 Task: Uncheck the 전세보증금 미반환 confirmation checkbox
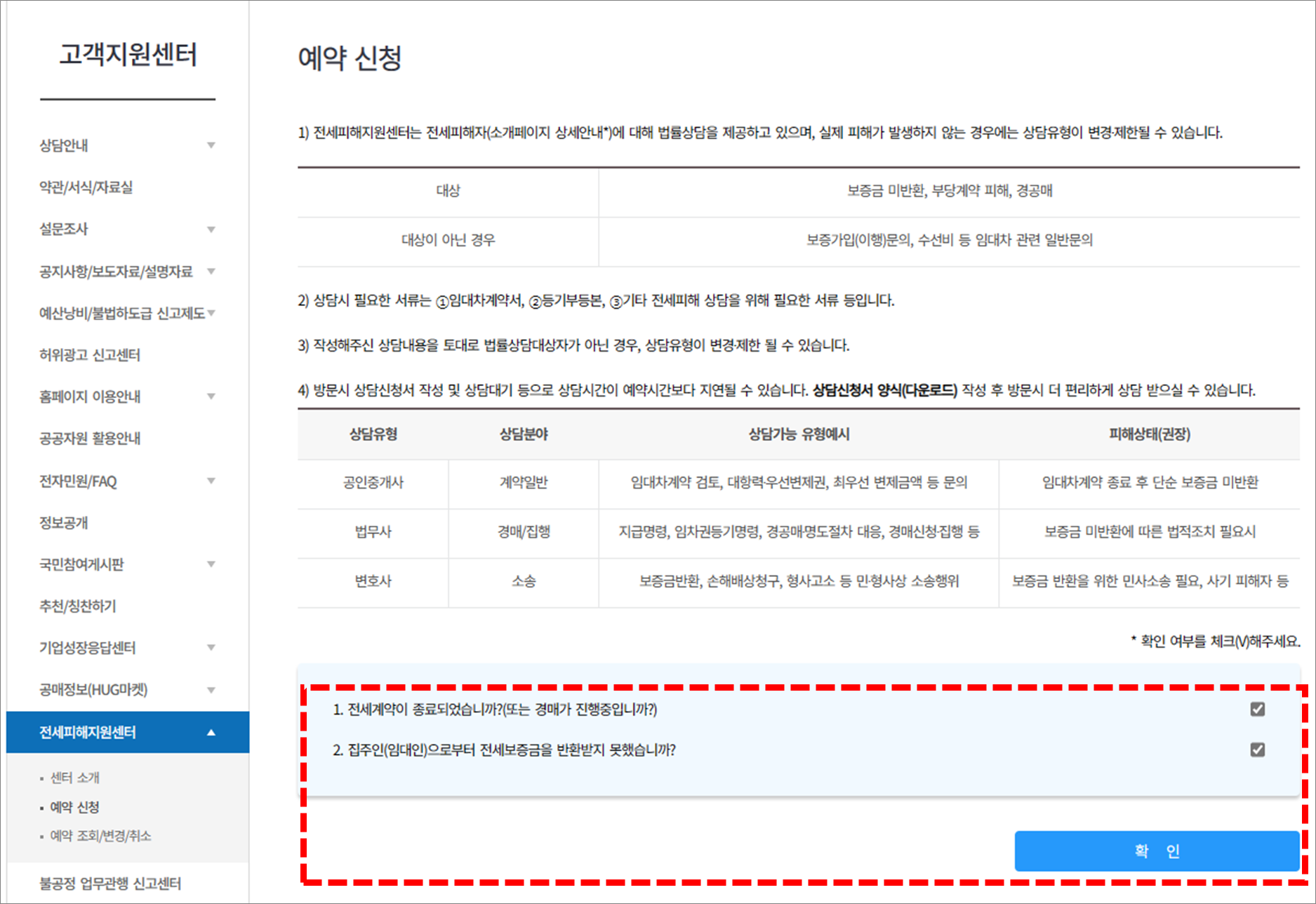click(1258, 750)
